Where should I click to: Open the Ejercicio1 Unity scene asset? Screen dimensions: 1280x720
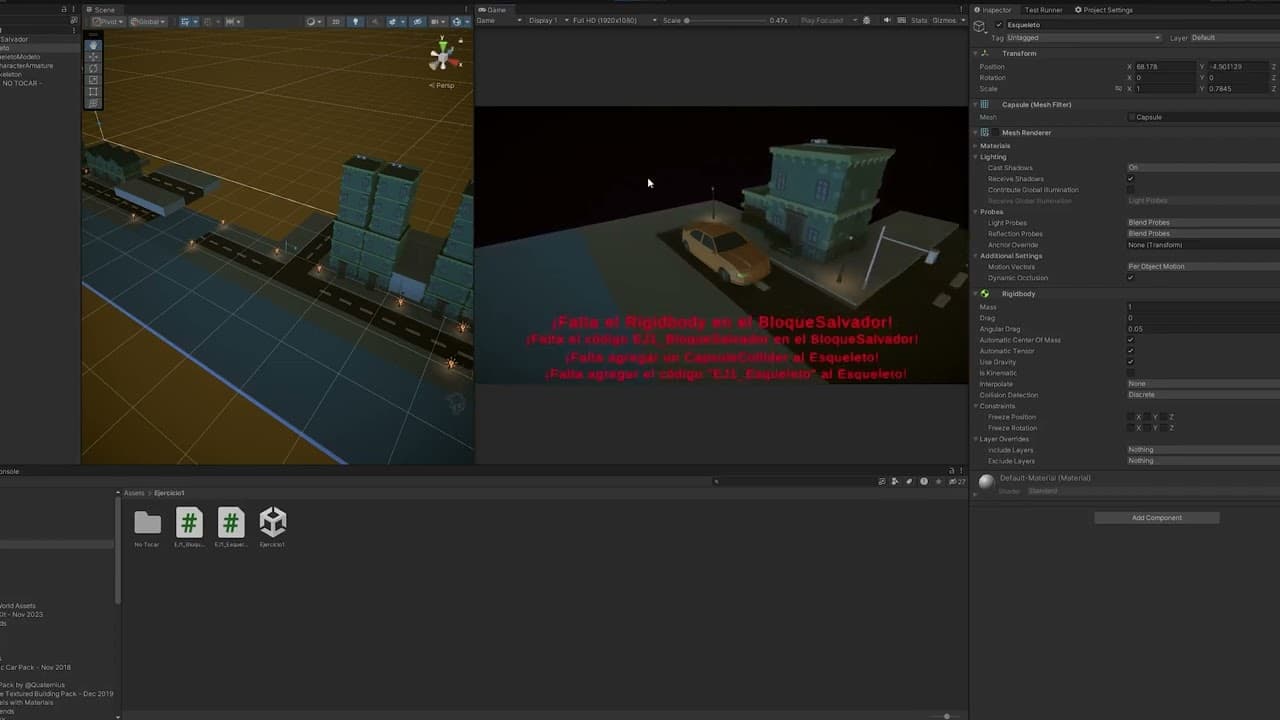272,522
